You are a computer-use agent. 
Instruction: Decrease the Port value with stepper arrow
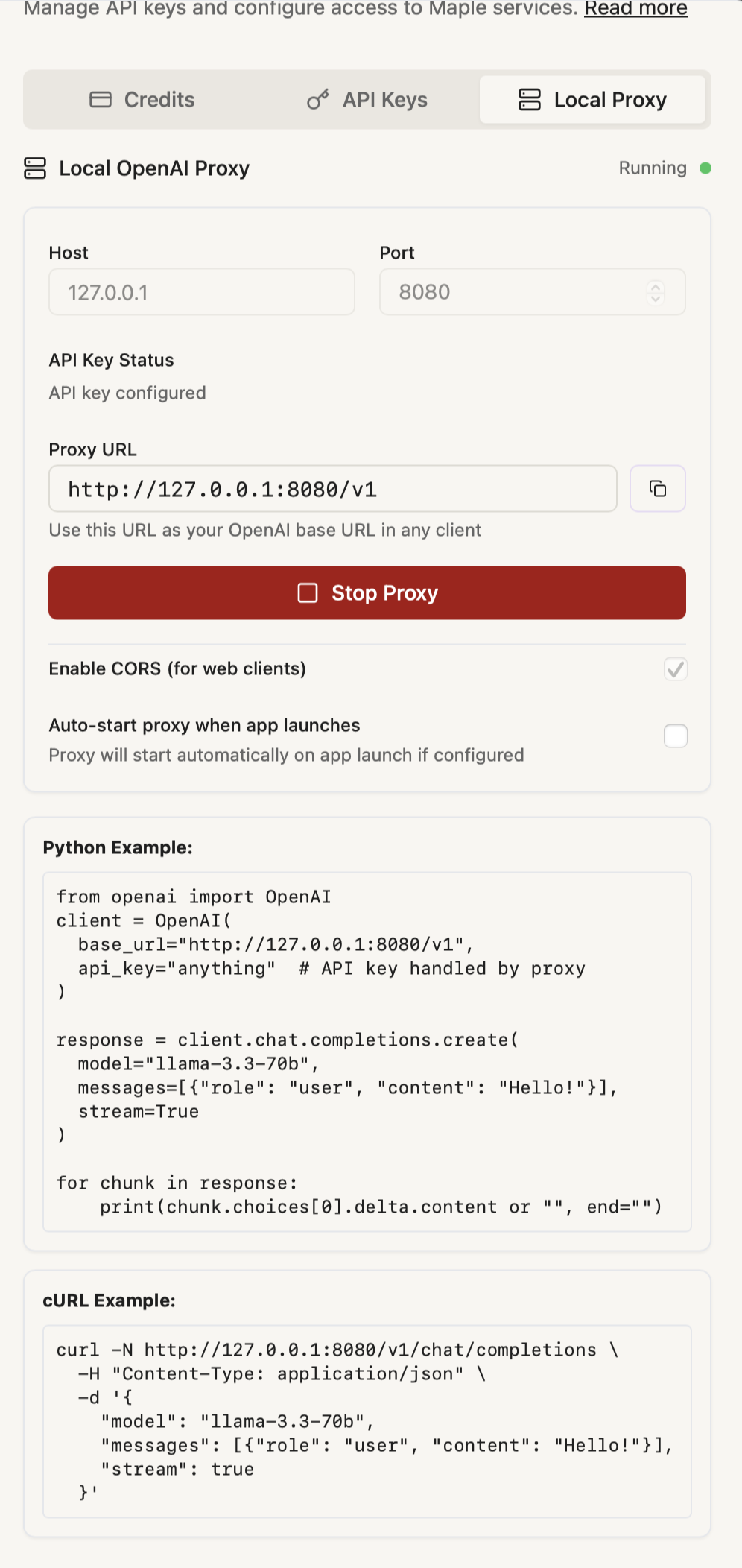tap(656, 298)
